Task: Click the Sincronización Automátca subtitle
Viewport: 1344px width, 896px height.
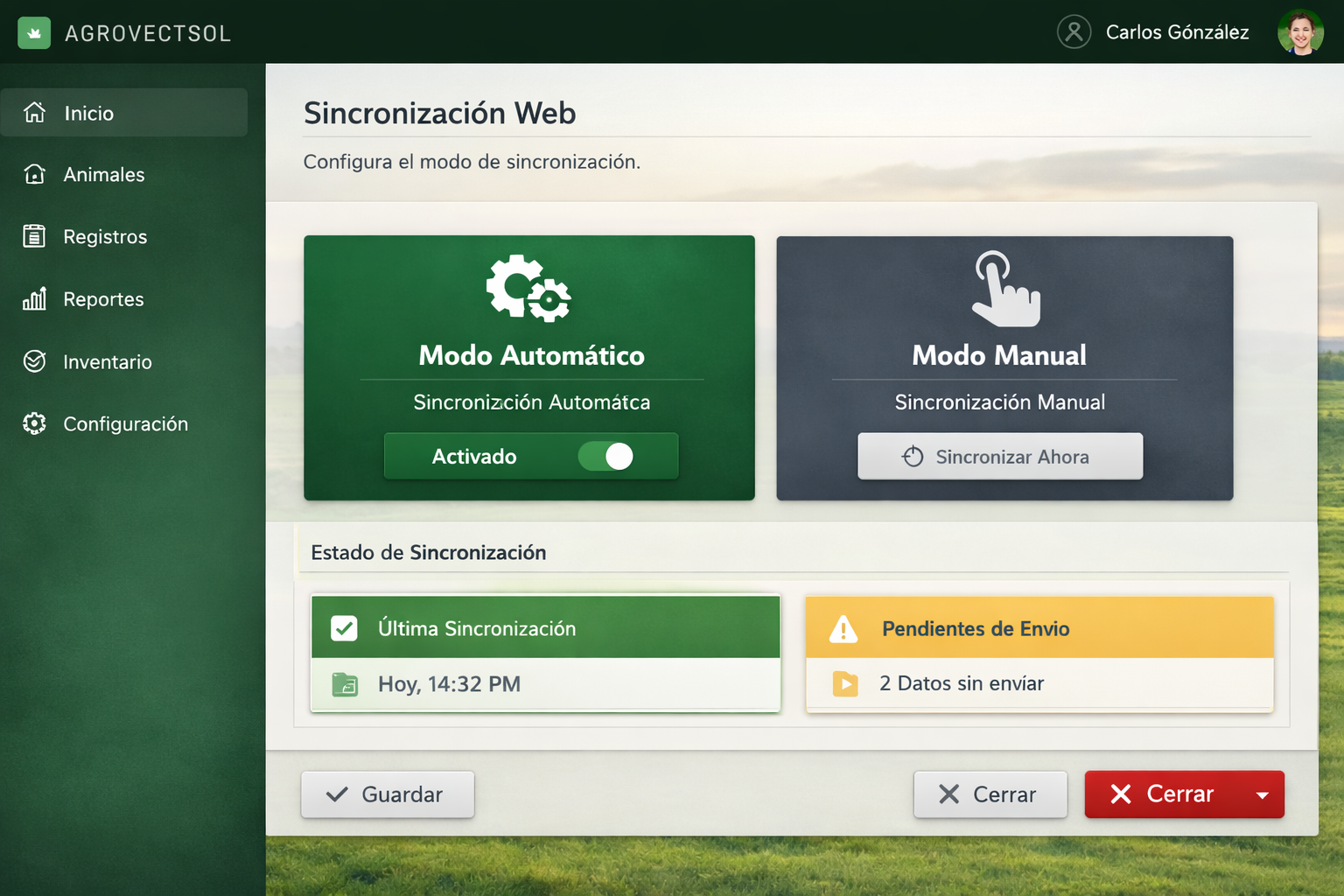Action: [532, 402]
